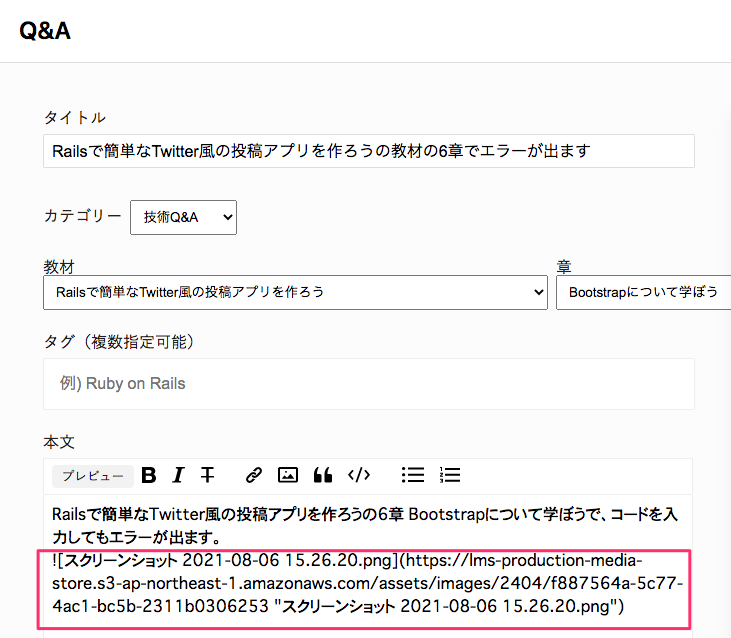Insert a hyperlink with the link icon

coord(254,475)
